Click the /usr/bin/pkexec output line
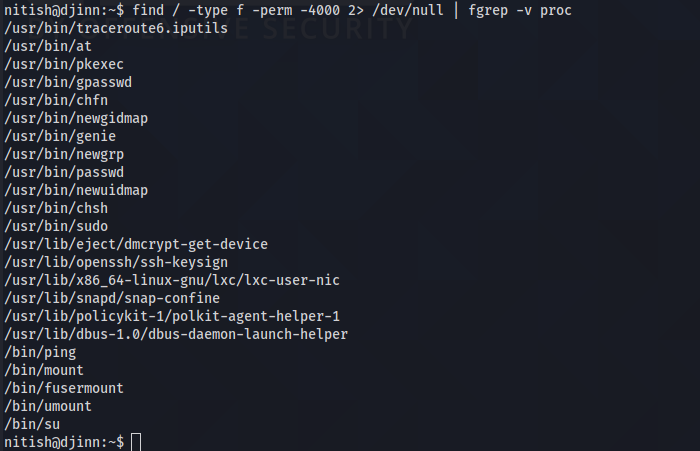The image size is (700, 451). tap(64, 64)
